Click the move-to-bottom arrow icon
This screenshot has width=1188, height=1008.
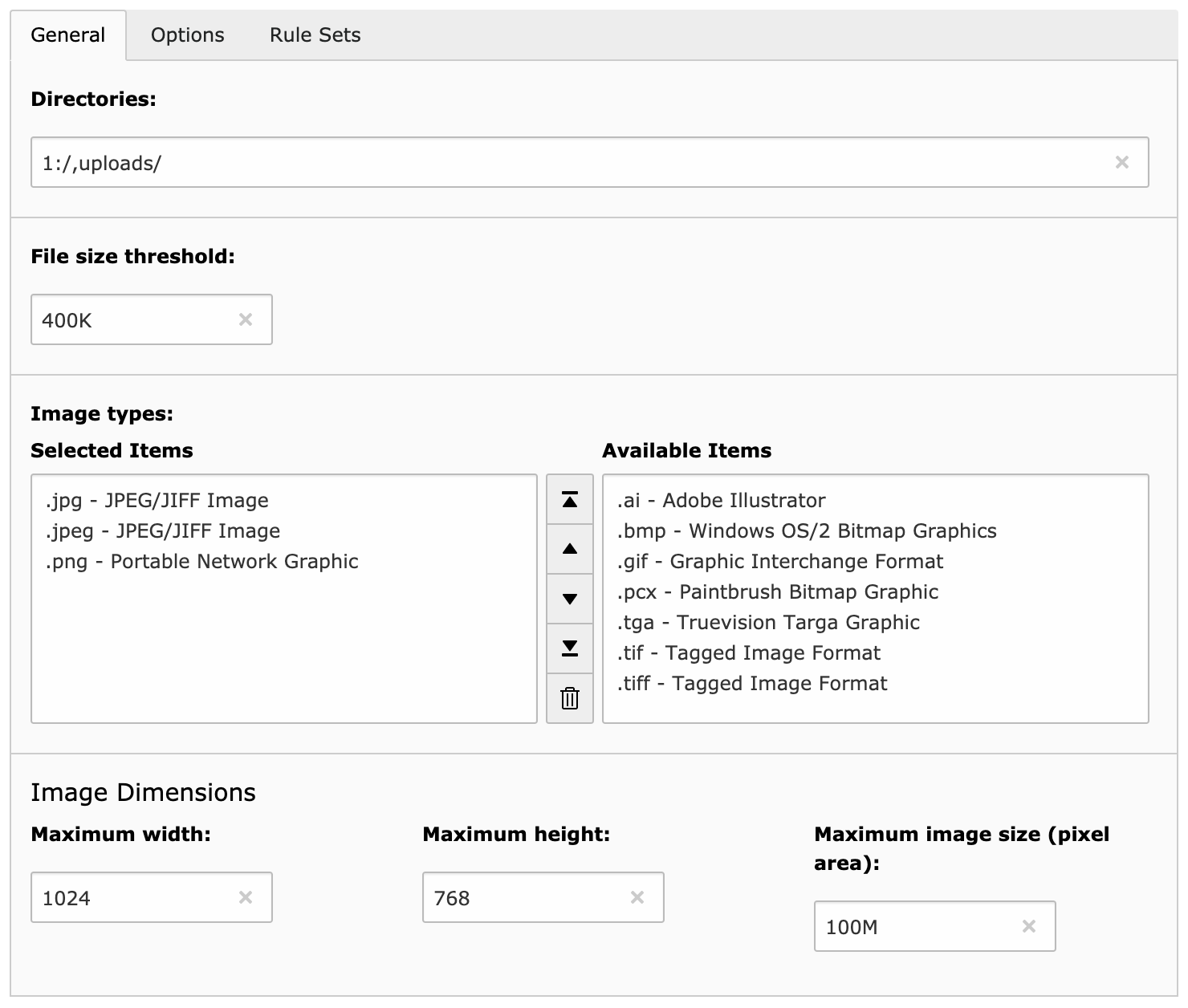(x=570, y=648)
